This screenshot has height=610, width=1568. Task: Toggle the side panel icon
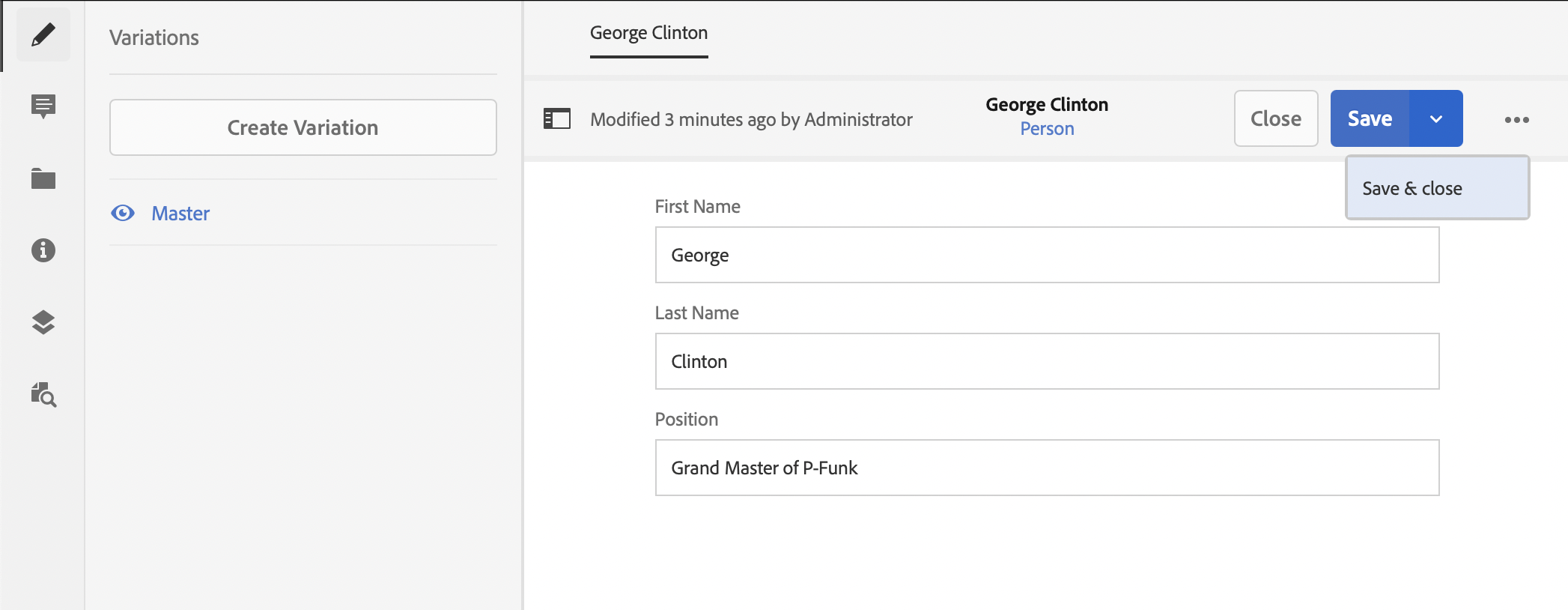pos(556,119)
